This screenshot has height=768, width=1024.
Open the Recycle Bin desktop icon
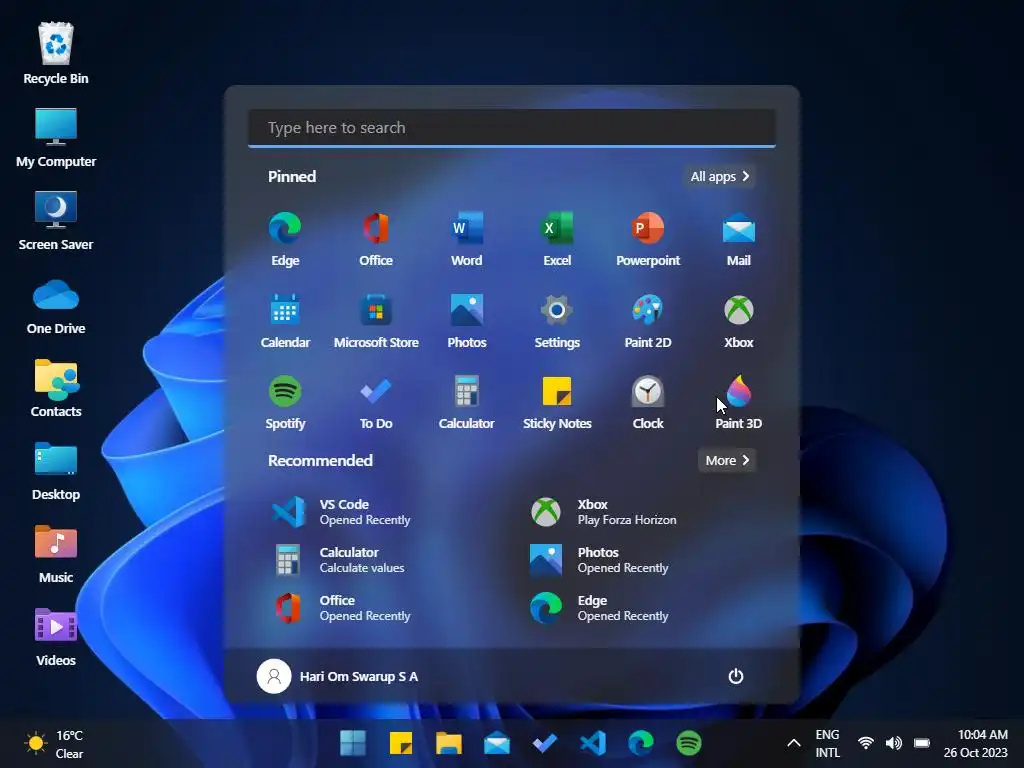click(56, 54)
